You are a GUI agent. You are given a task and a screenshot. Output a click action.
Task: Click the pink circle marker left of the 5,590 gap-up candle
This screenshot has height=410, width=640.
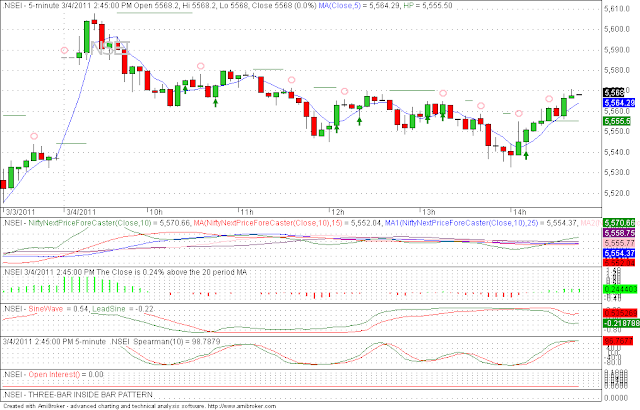64,51
